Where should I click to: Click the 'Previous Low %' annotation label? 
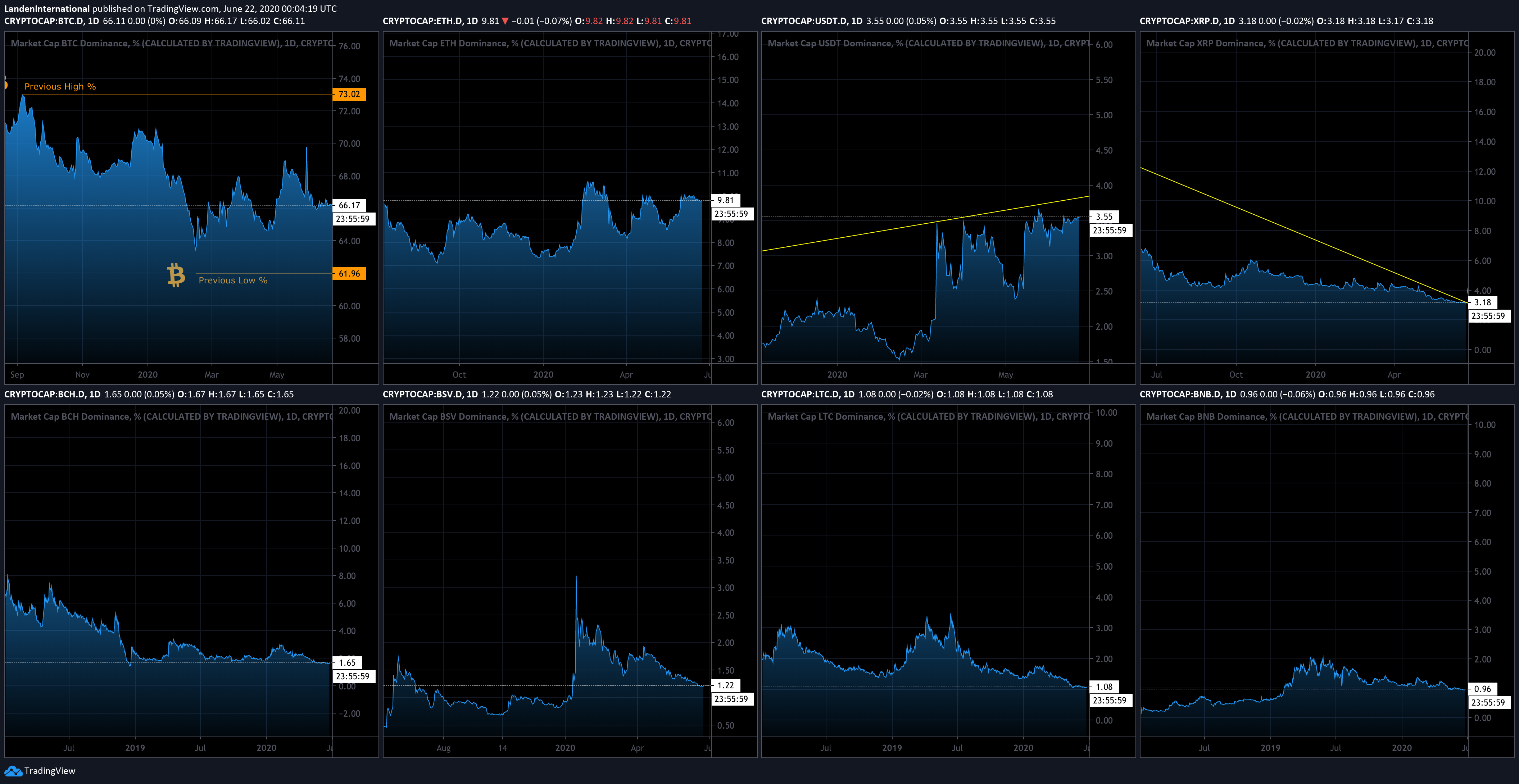coord(233,281)
